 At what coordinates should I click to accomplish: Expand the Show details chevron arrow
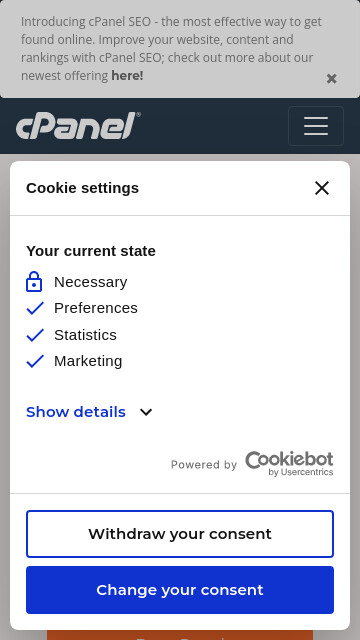click(146, 412)
